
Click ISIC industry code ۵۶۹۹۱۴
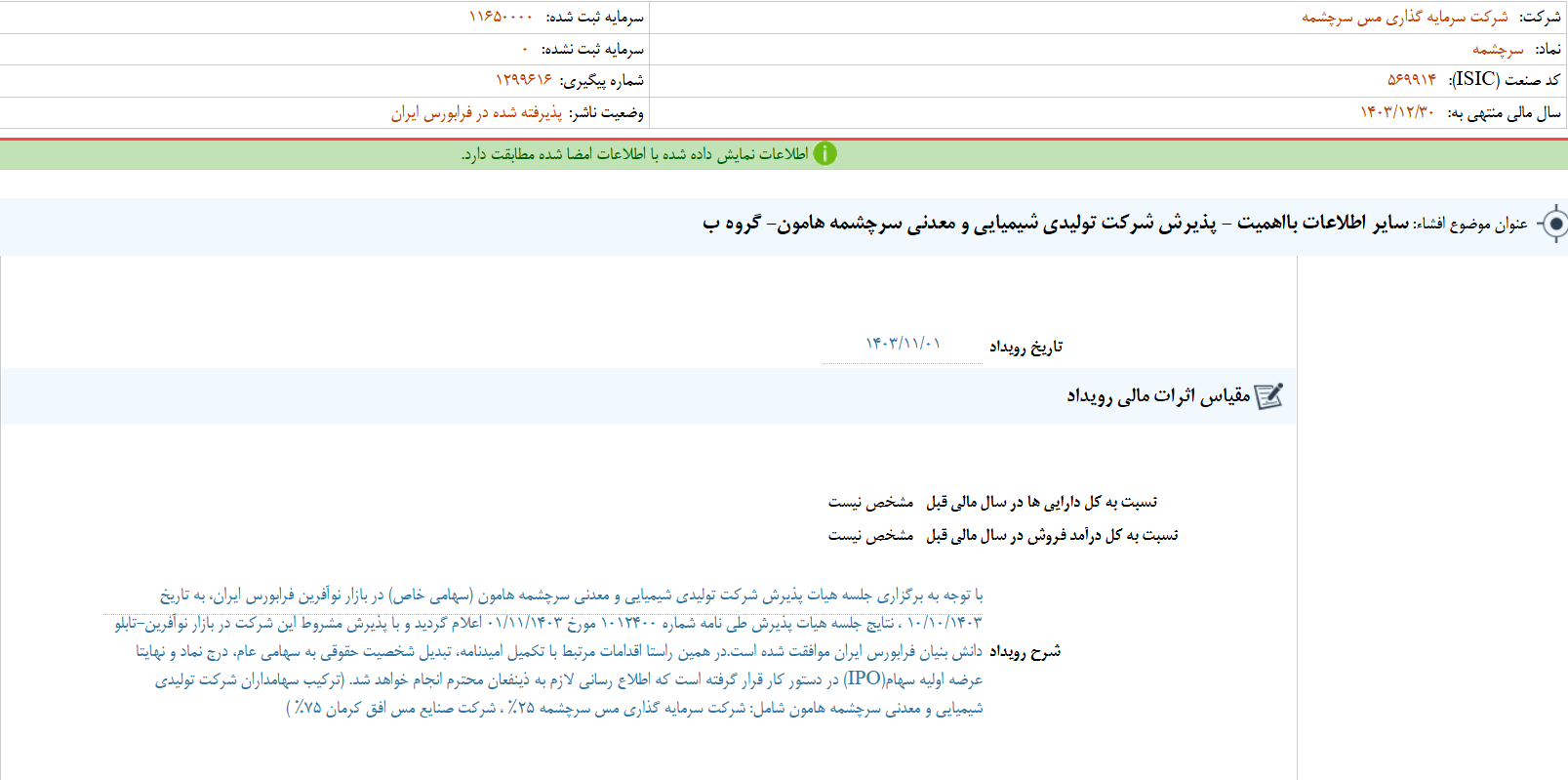coord(1412,80)
